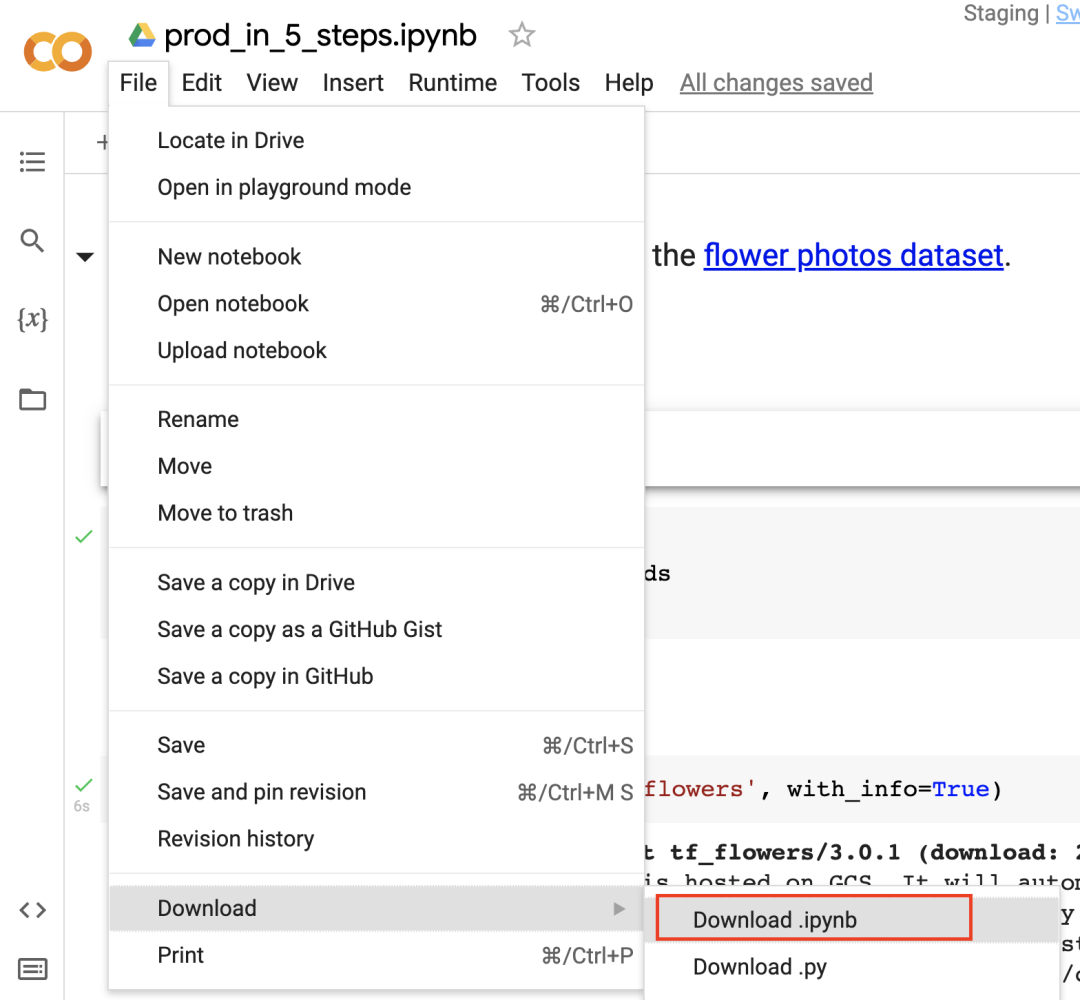Click the Colab logo icon
The image size is (1080, 1000).
(x=58, y=52)
